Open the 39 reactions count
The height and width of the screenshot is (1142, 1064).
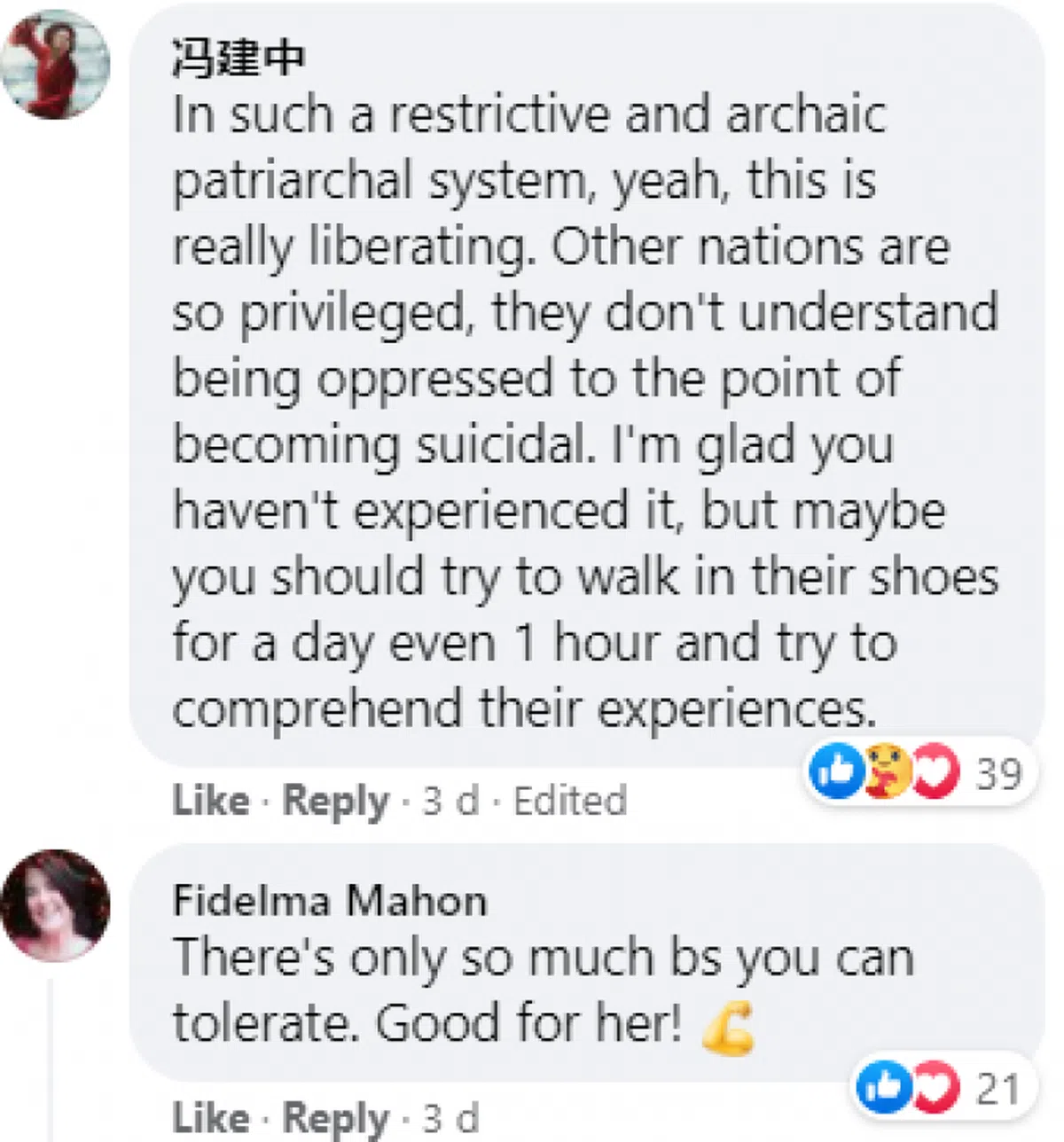(x=998, y=773)
